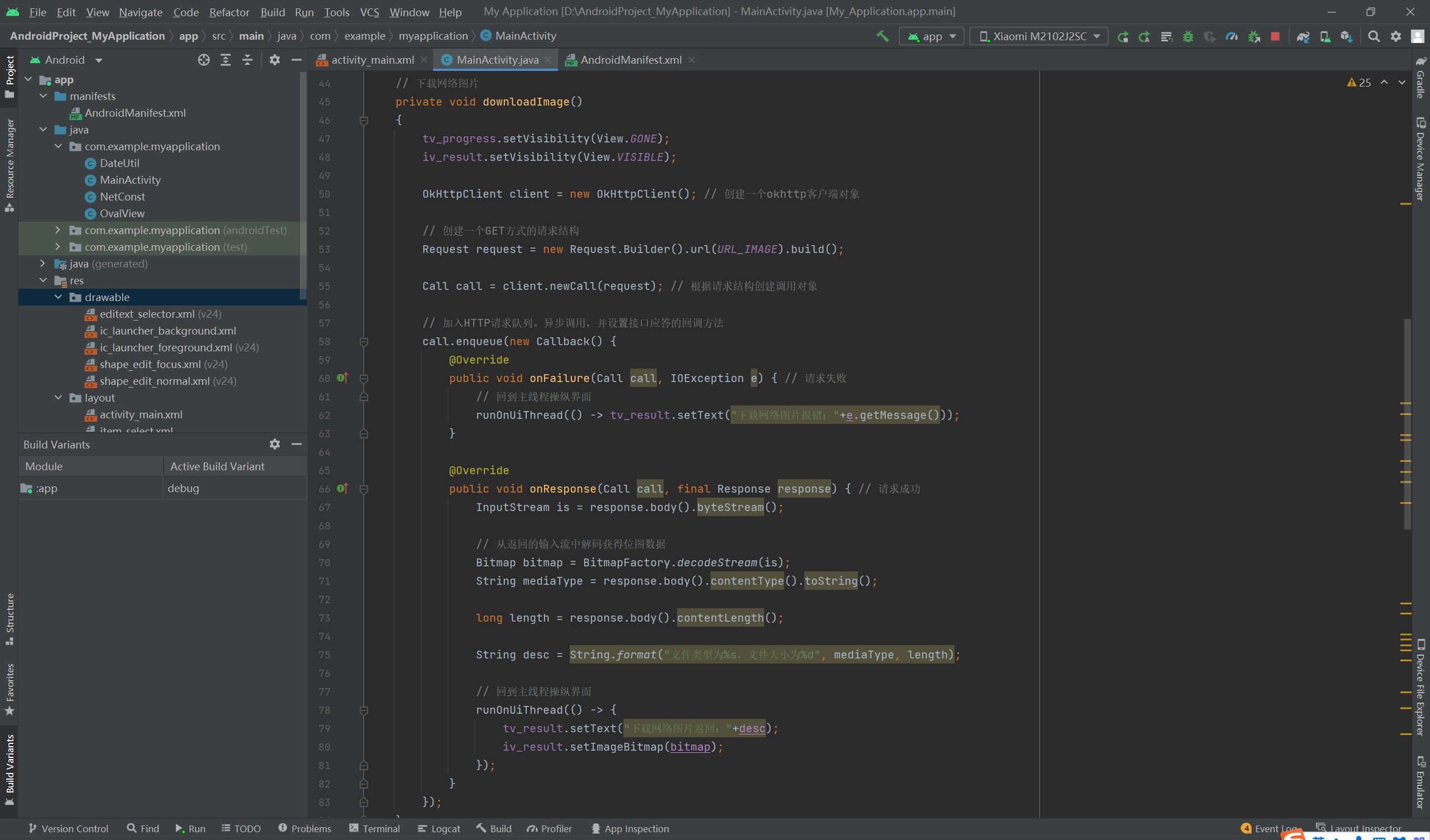Toggle fold marker at line 58
The width and height of the screenshot is (1430, 840).
(x=364, y=342)
